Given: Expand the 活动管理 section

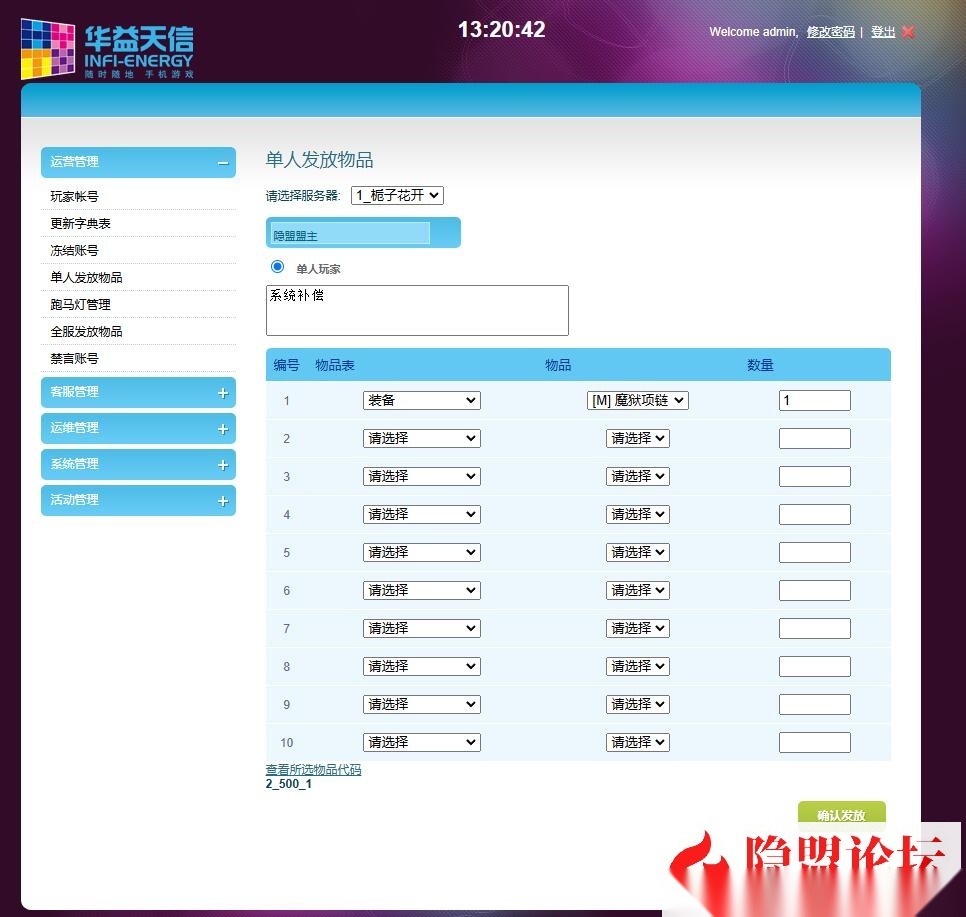Looking at the screenshot, I should point(138,500).
